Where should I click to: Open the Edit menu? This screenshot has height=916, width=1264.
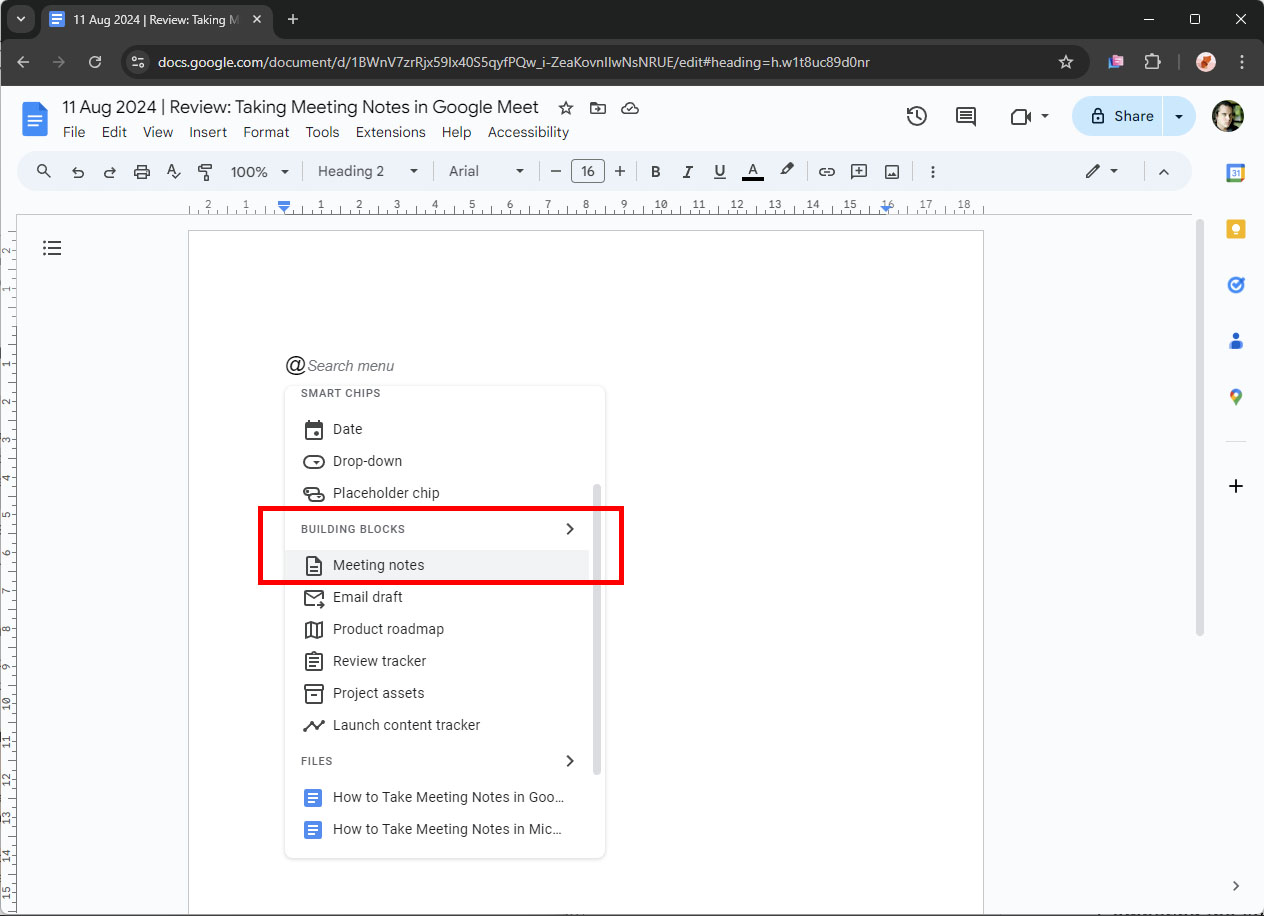tap(114, 132)
